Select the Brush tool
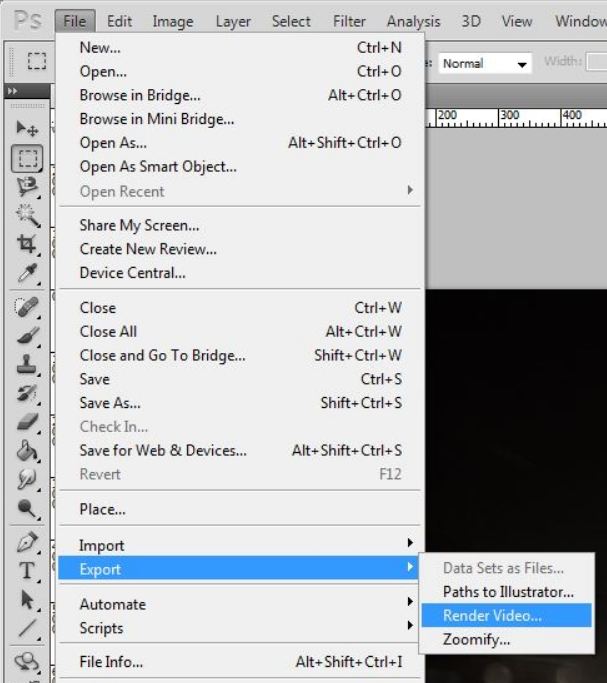 pos(27,336)
